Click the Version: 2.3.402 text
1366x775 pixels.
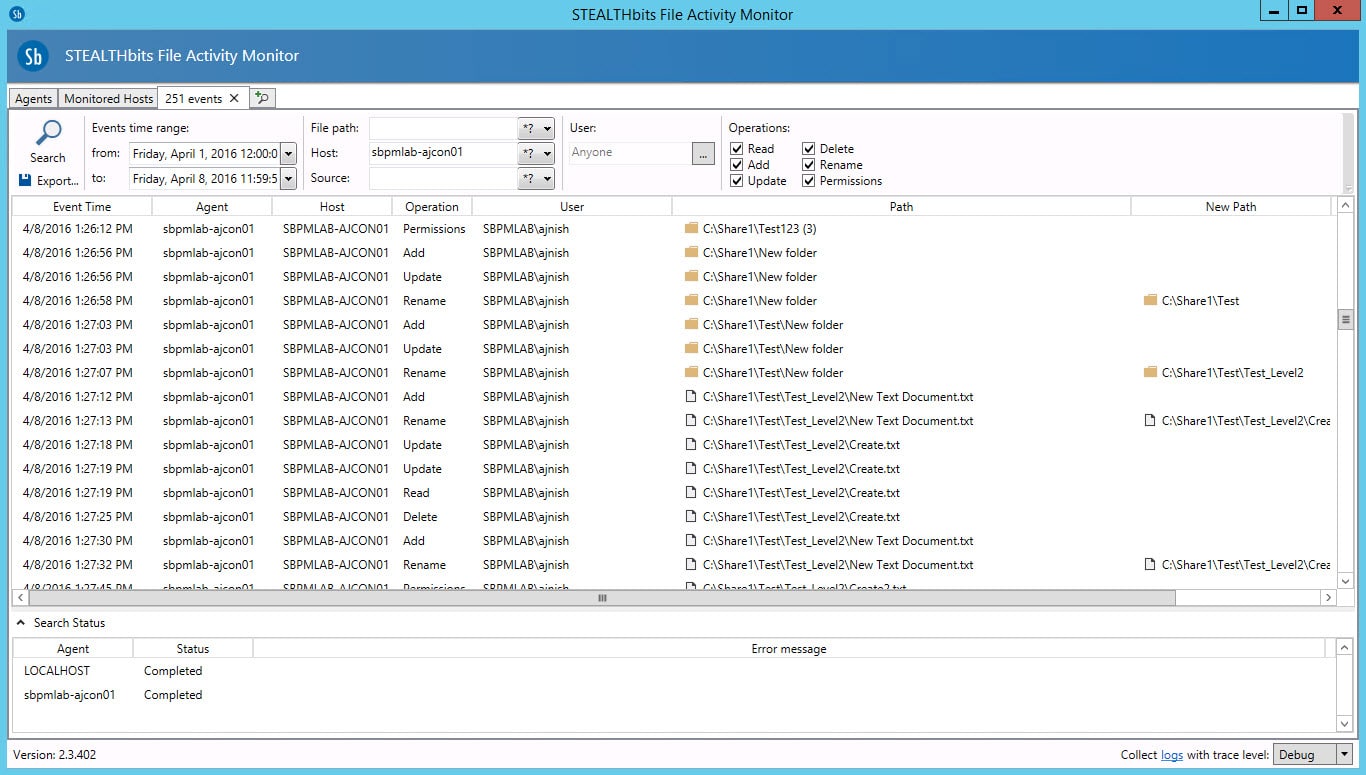(55, 755)
